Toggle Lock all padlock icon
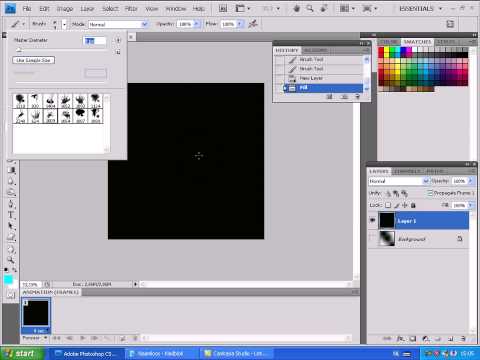480x360 pixels. (x=413, y=205)
